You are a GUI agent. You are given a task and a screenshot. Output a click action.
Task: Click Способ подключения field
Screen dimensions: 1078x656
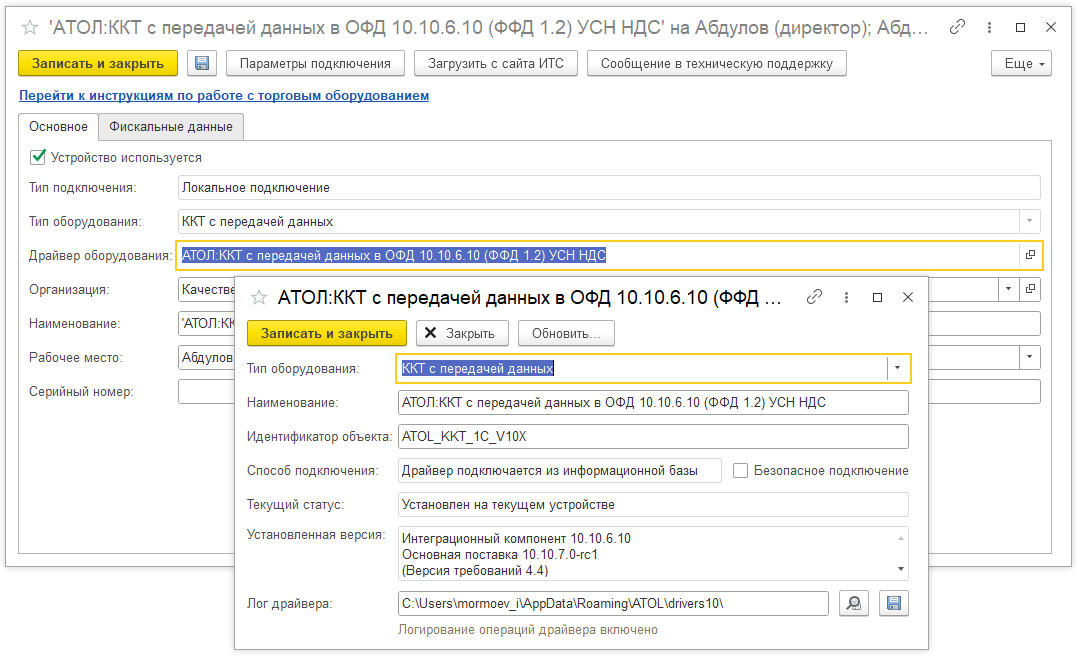pyautogui.click(x=560, y=470)
